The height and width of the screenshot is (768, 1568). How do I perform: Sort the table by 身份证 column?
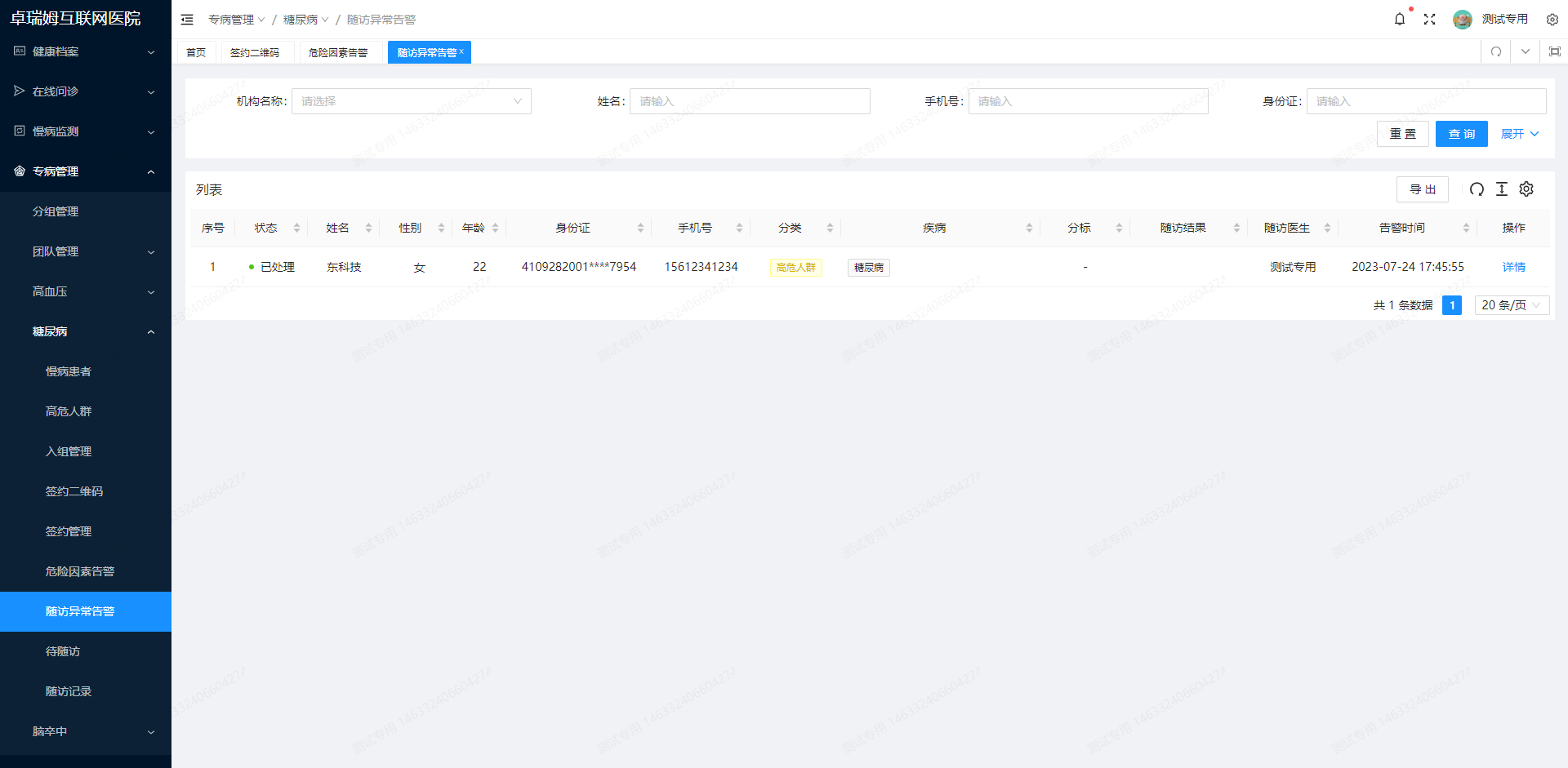(x=640, y=228)
